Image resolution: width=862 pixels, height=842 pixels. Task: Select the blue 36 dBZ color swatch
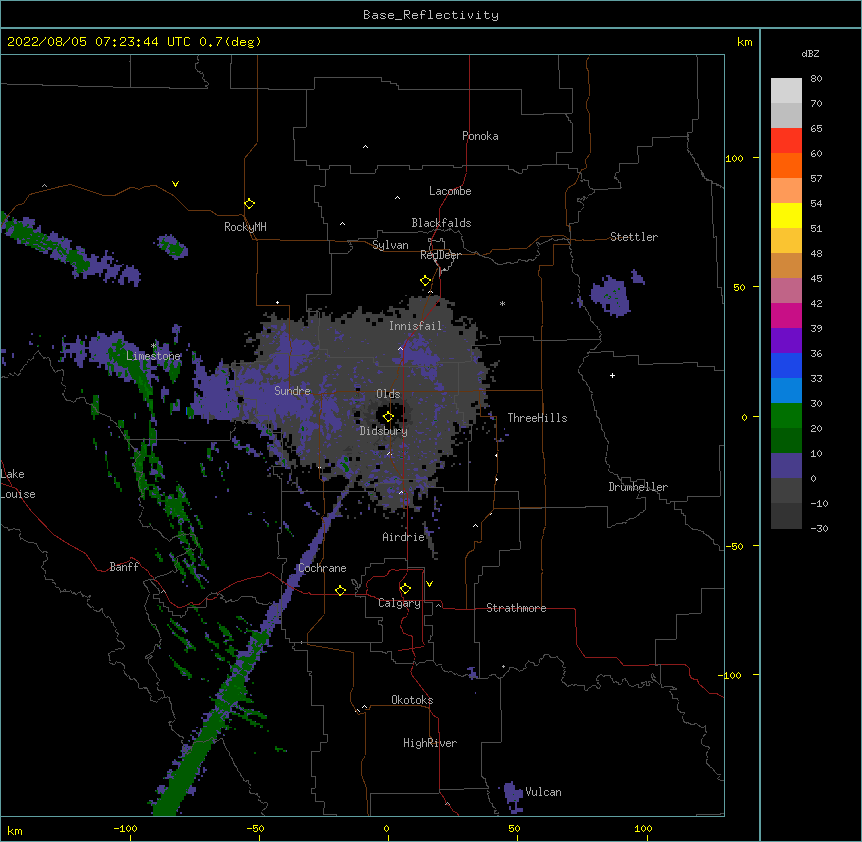(786, 365)
